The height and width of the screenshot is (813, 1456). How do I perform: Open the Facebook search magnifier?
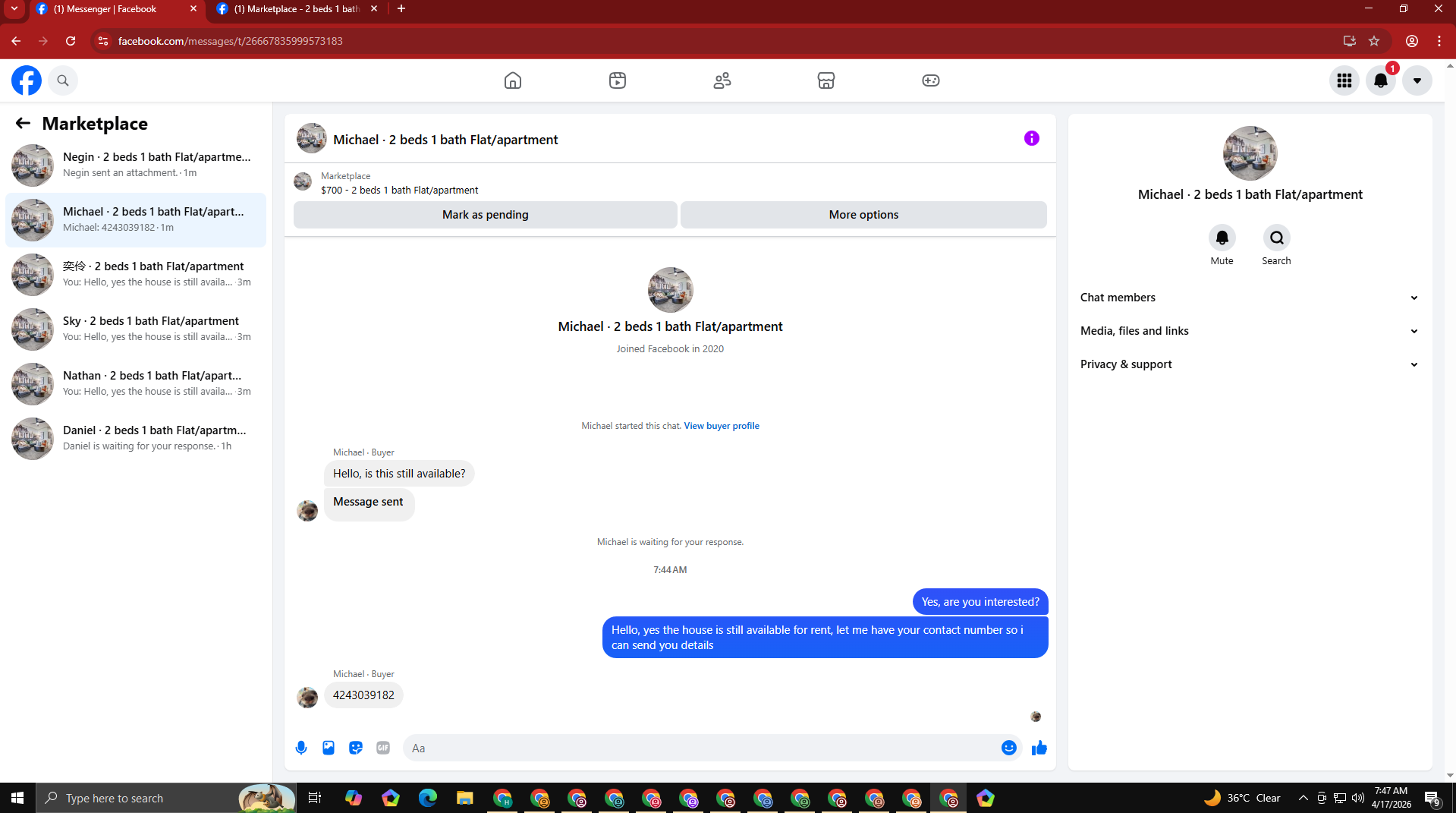click(x=63, y=80)
